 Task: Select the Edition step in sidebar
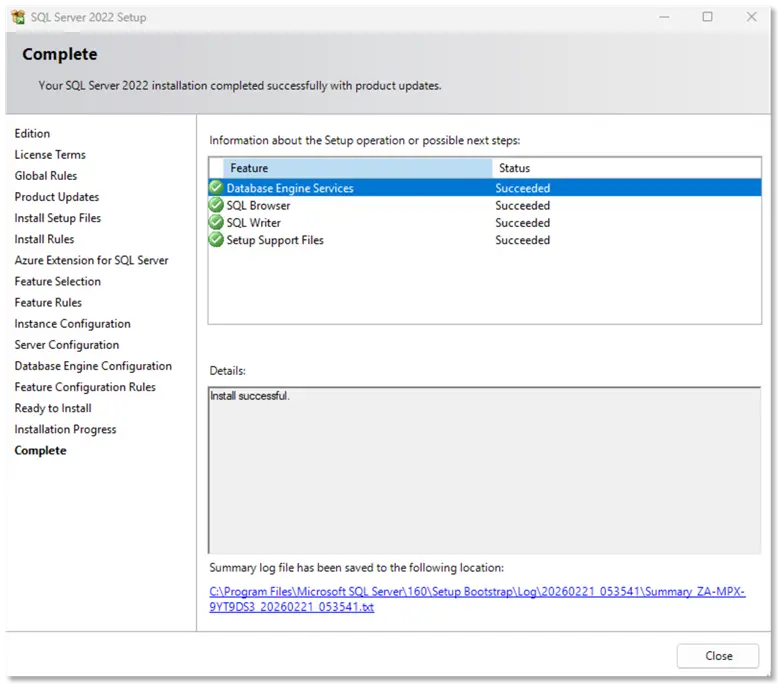coord(32,133)
